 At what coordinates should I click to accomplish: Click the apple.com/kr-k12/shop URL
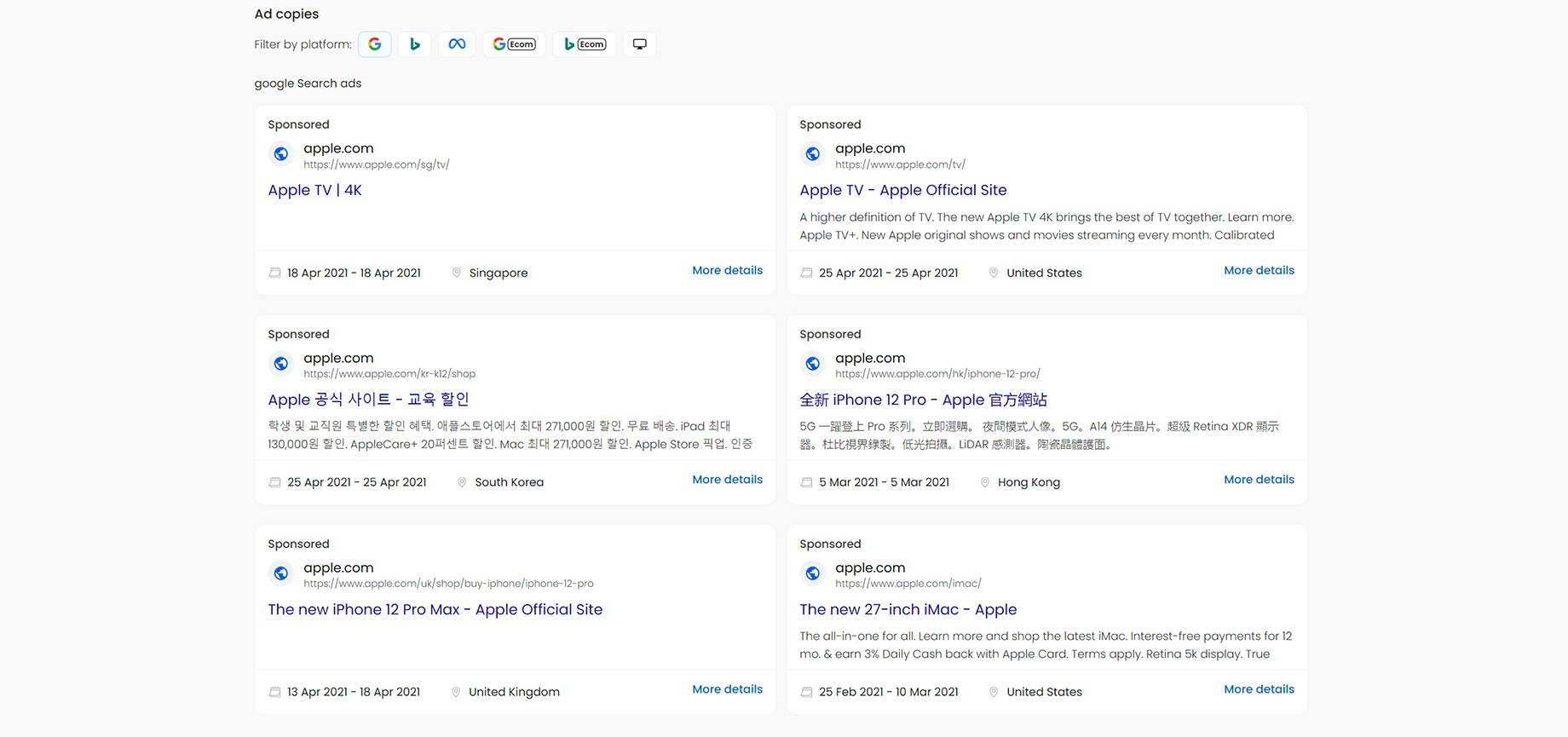click(x=389, y=374)
